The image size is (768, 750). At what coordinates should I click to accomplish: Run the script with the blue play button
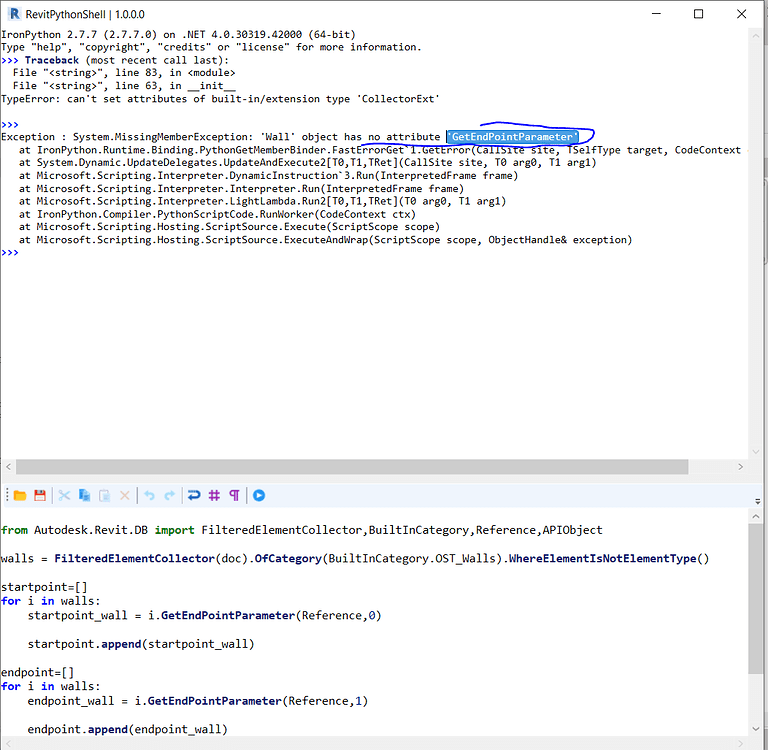pos(259,495)
